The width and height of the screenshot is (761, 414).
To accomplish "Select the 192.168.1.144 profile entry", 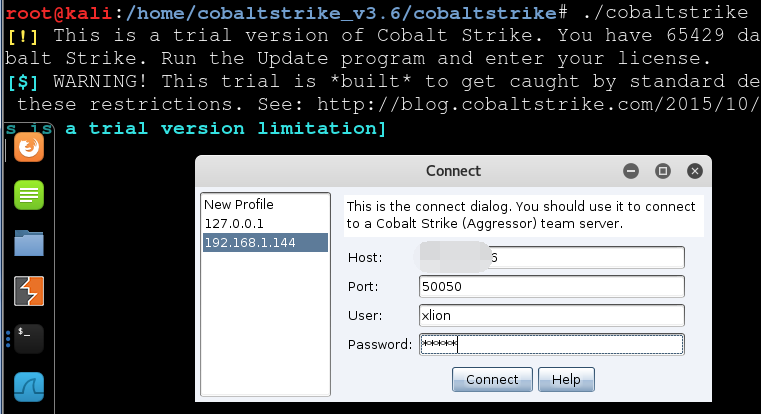I will tap(265, 243).
